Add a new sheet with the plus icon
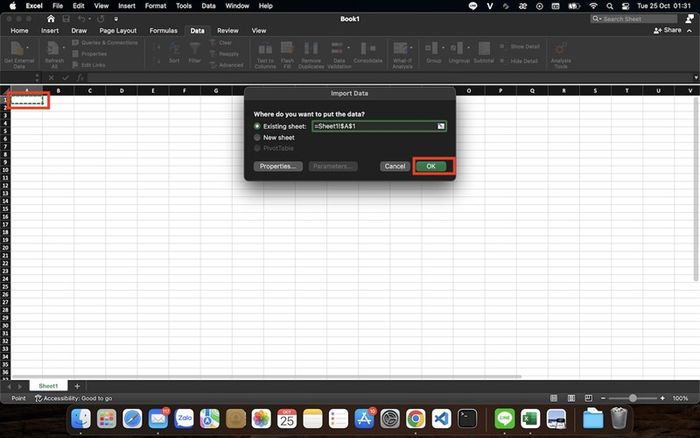 (77, 386)
